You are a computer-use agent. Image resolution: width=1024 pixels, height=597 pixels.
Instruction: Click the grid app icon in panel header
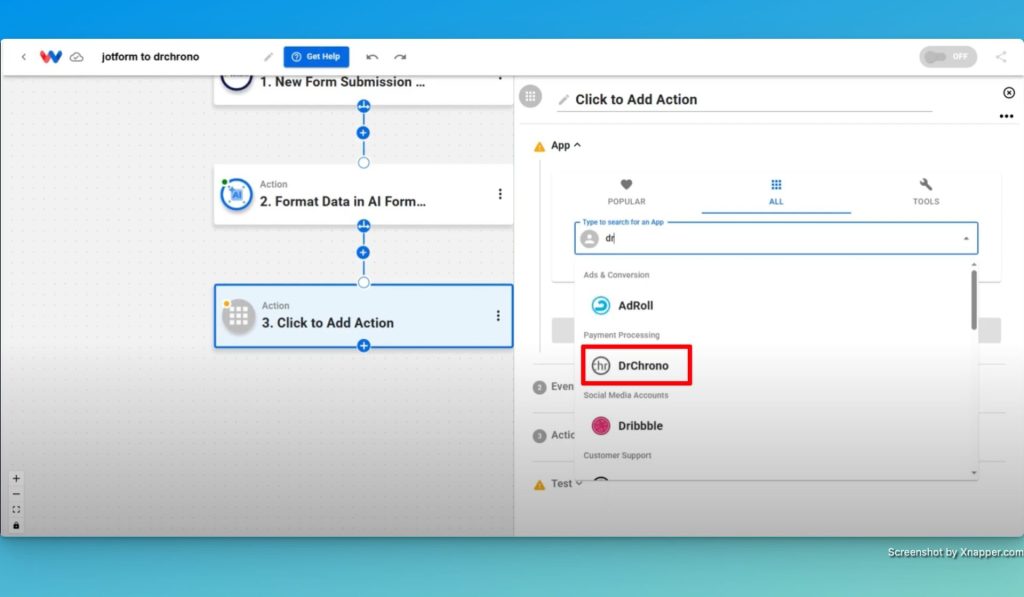(530, 97)
